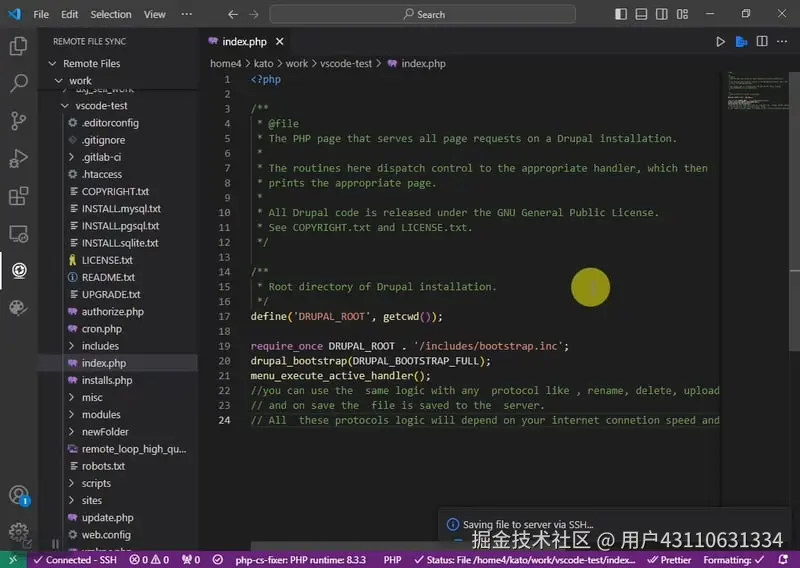Screen dimensions: 800x568
Task: Click the blue remote upload editor icon
Action: pyautogui.click(x=741, y=42)
